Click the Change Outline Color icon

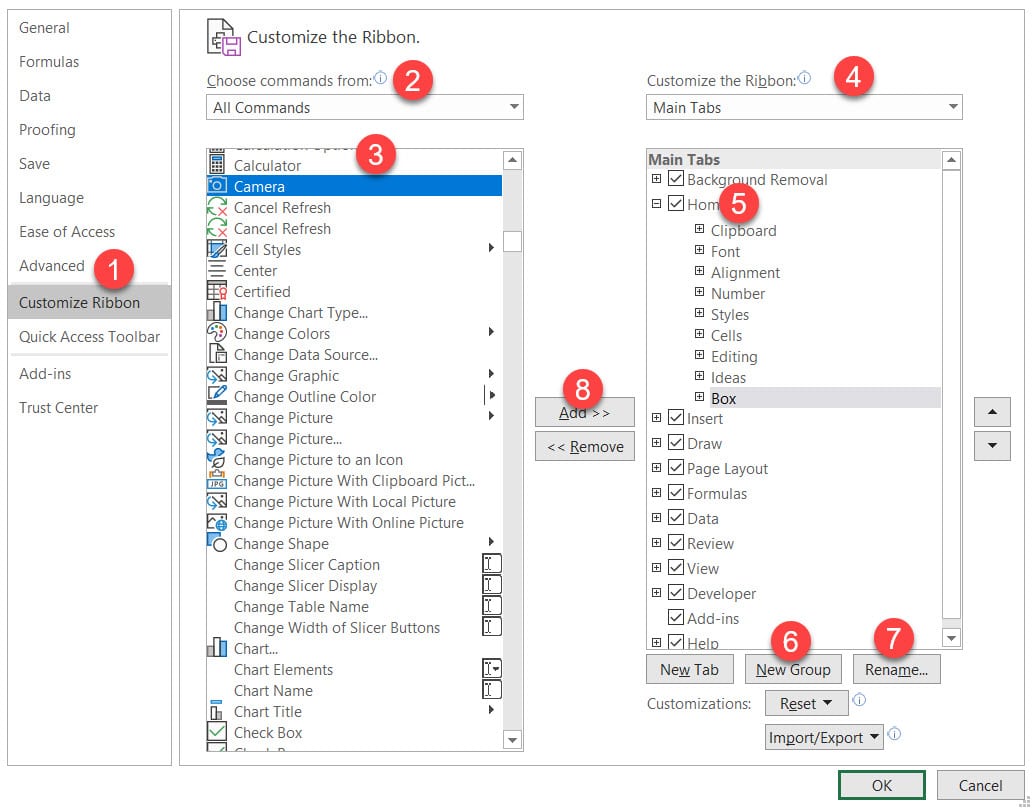217,396
